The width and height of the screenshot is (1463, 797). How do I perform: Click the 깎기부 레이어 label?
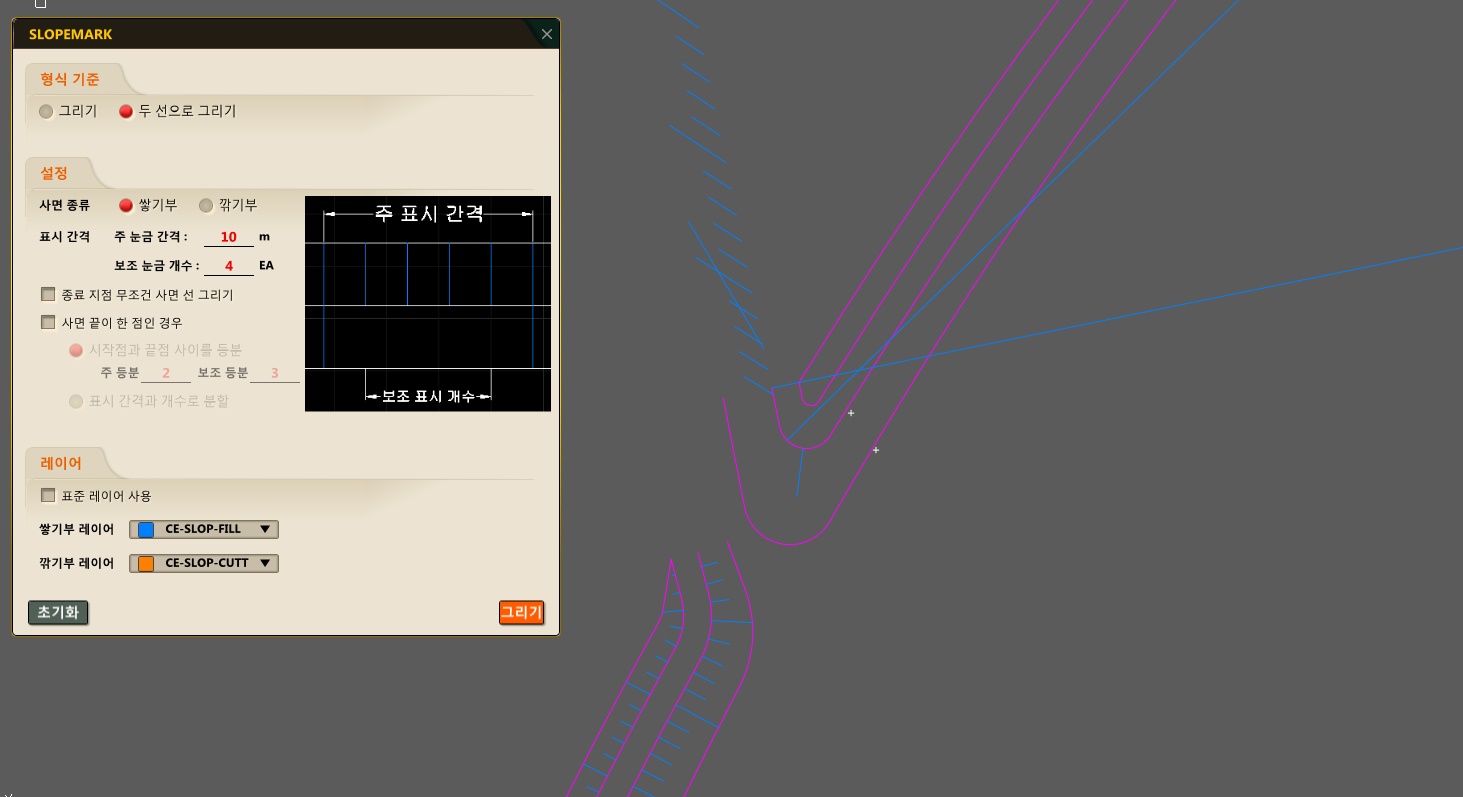[x=76, y=564]
